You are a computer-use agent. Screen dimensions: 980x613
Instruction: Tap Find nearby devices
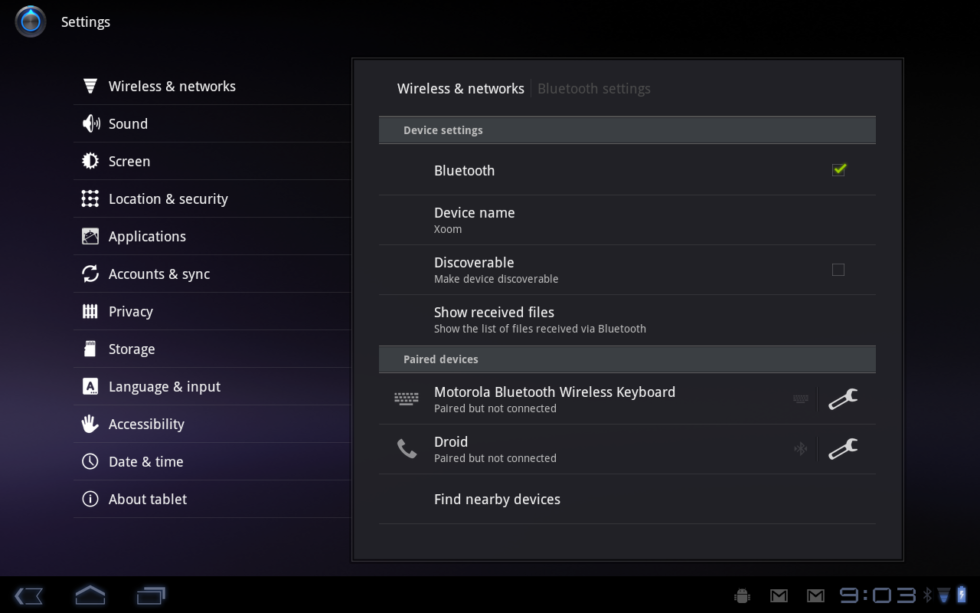(x=497, y=500)
